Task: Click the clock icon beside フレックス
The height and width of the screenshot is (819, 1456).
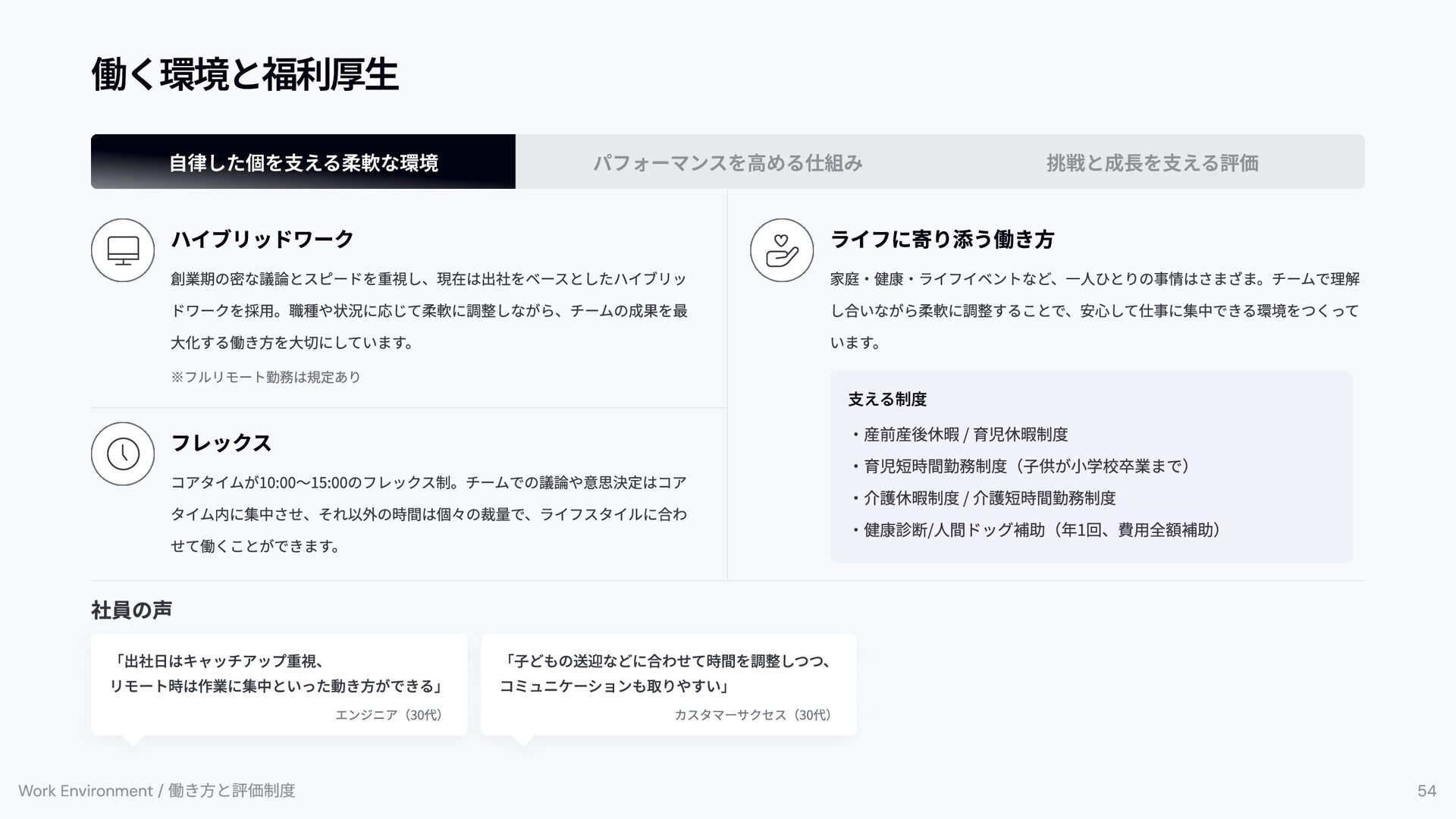Action: click(123, 453)
